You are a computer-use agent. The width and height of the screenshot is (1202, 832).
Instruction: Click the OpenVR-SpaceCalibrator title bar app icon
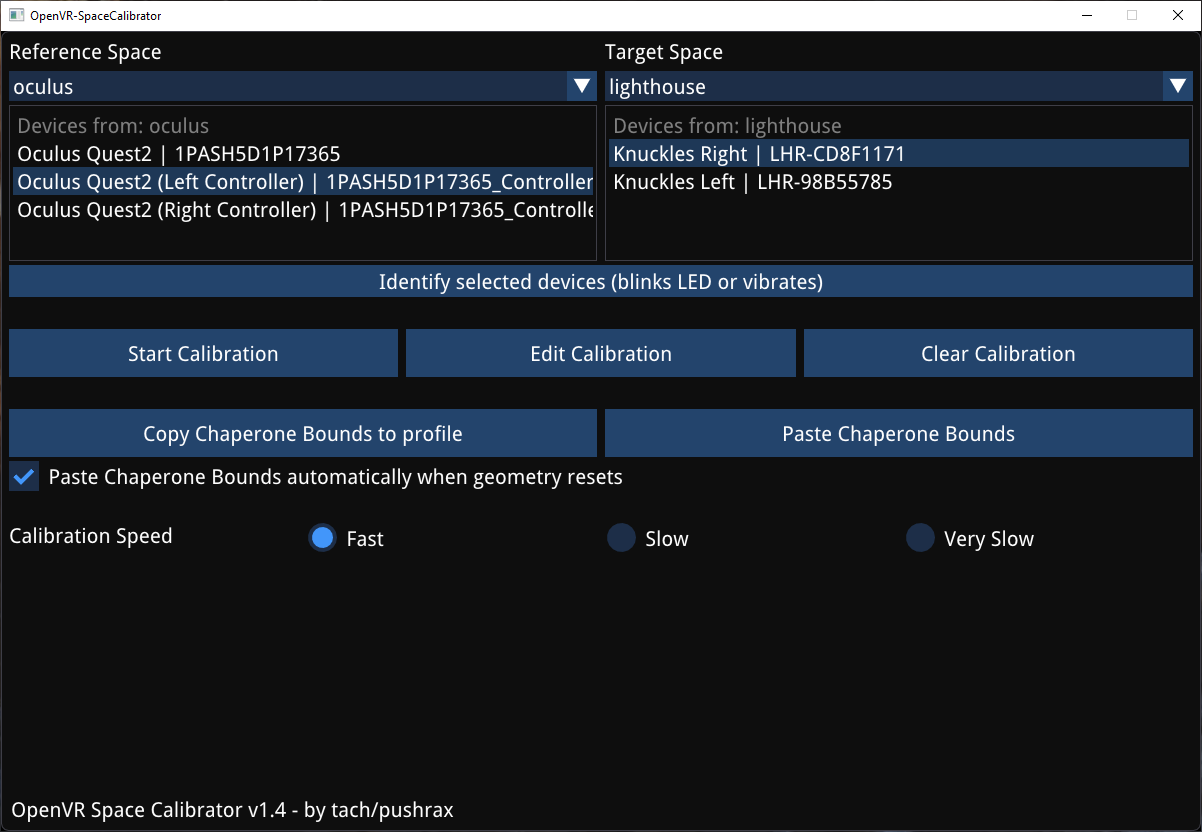tap(16, 16)
